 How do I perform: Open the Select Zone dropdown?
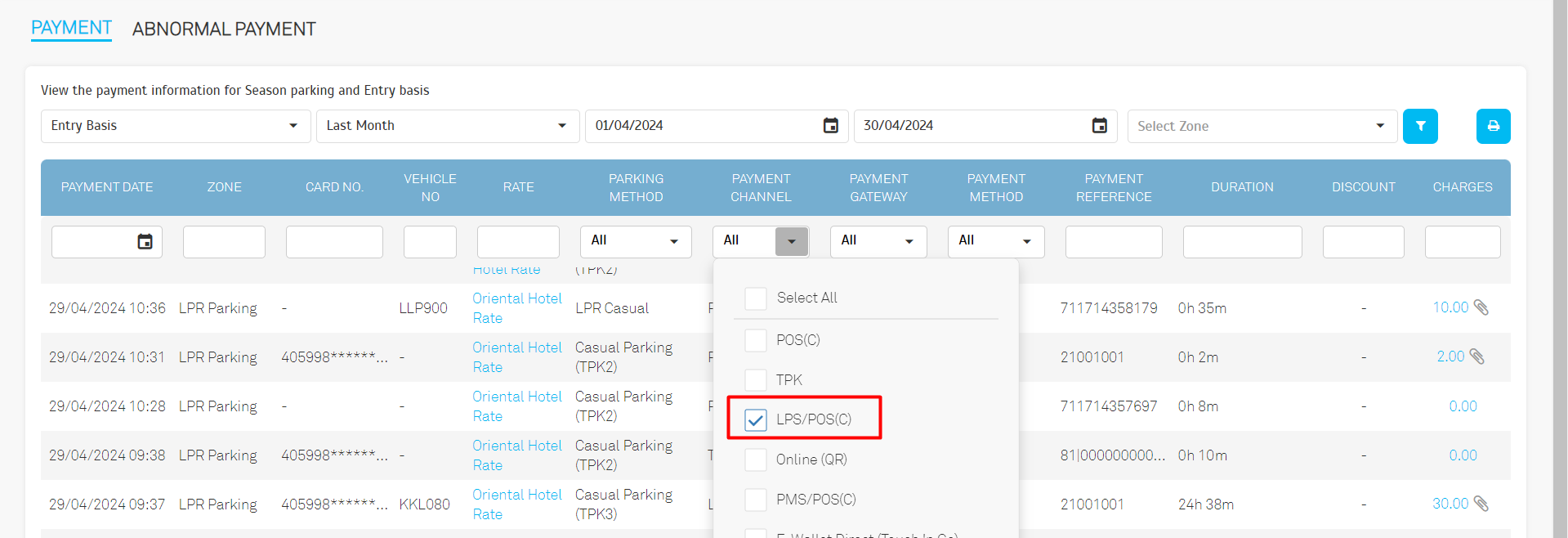click(1261, 126)
